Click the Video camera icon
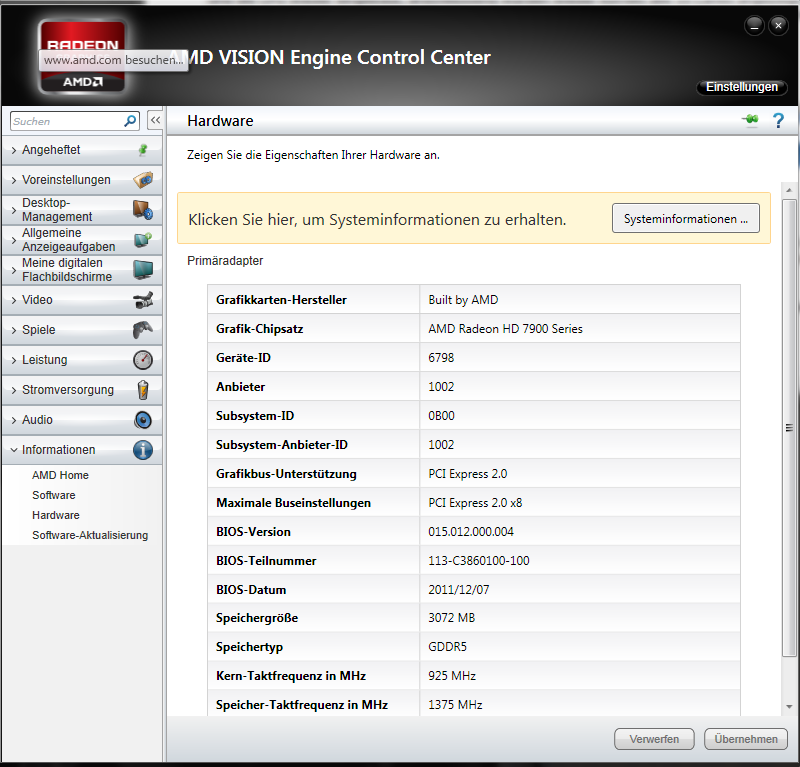The height and width of the screenshot is (767, 800). [143, 300]
